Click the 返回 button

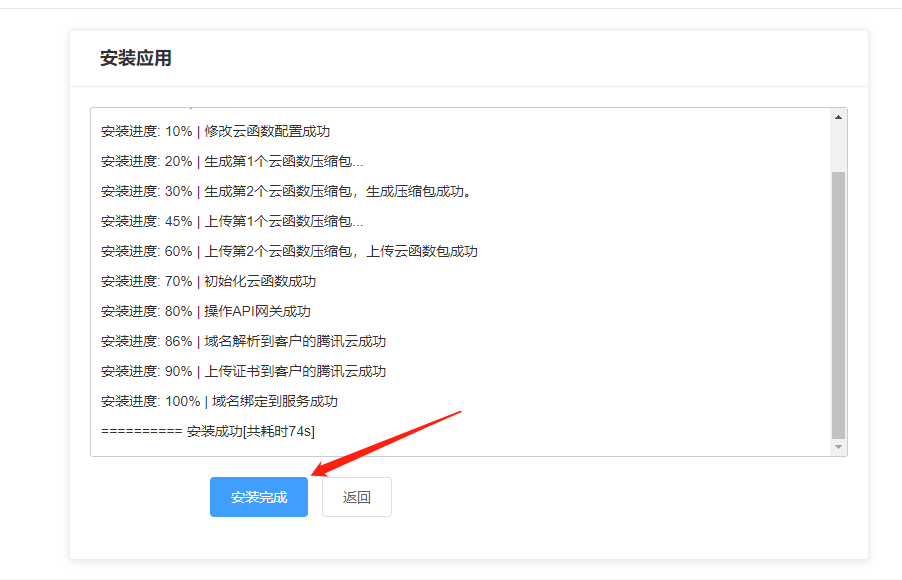tap(357, 497)
